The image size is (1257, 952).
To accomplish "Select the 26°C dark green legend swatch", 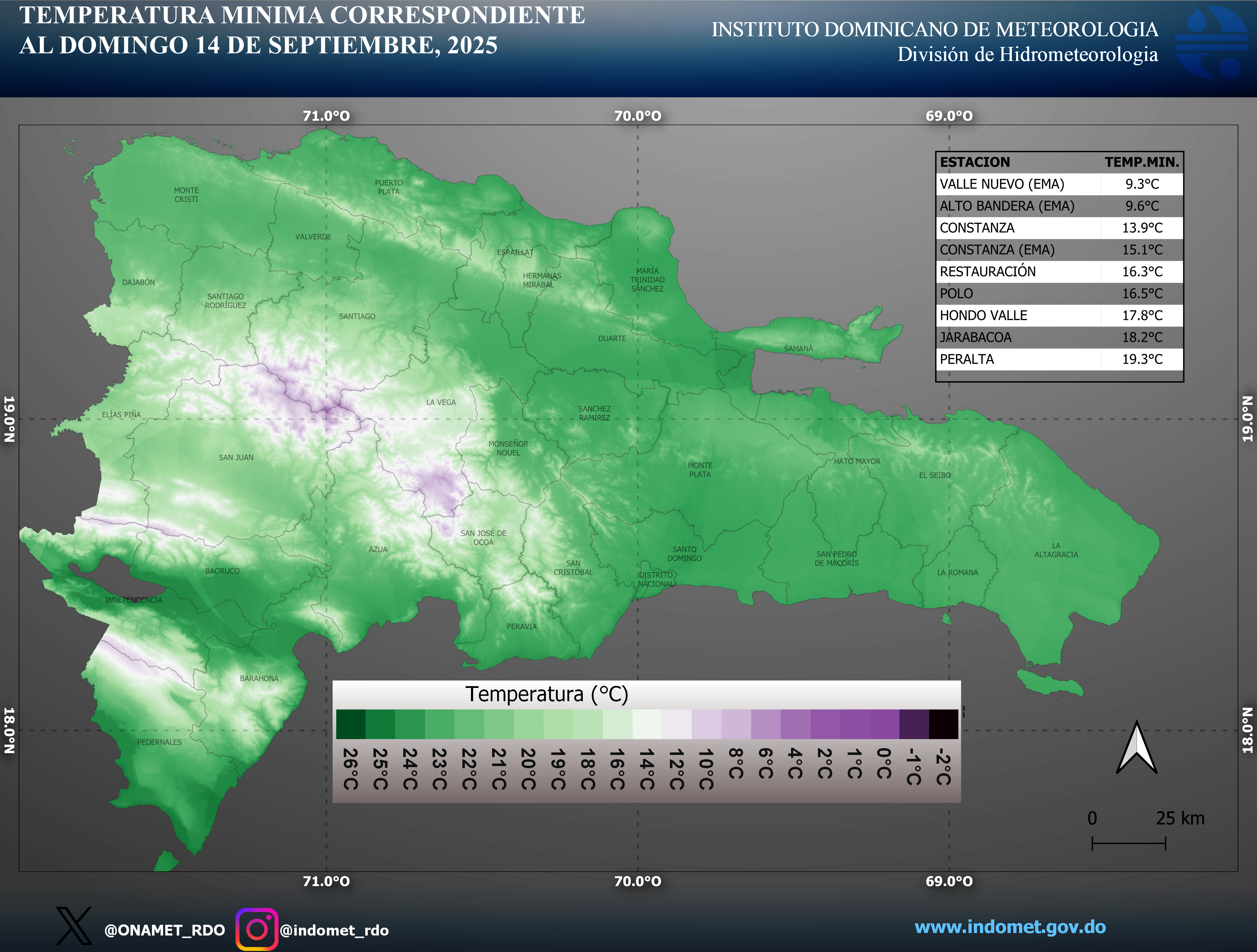I will 351,724.
